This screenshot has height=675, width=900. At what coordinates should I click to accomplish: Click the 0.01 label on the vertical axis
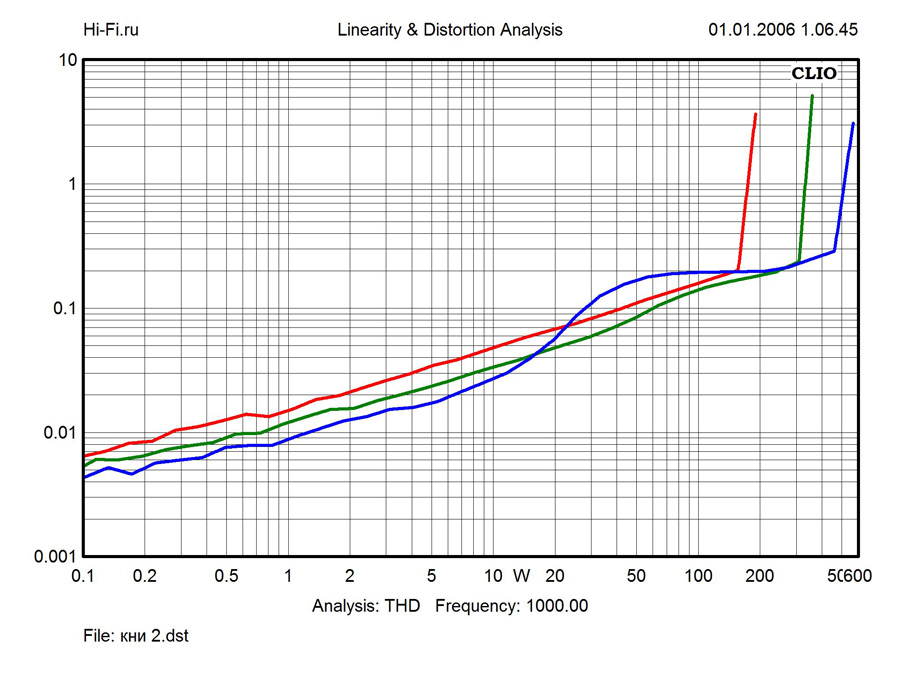[61, 432]
